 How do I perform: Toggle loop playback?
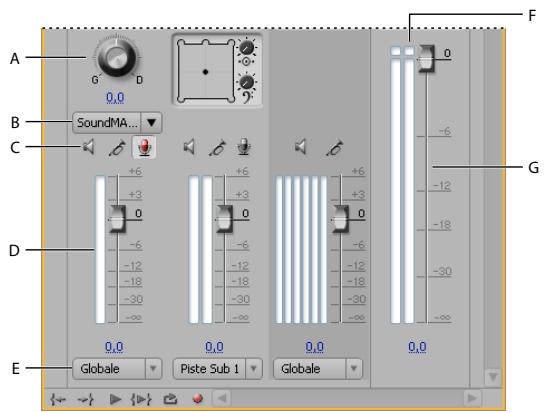pyautogui.click(x=170, y=399)
